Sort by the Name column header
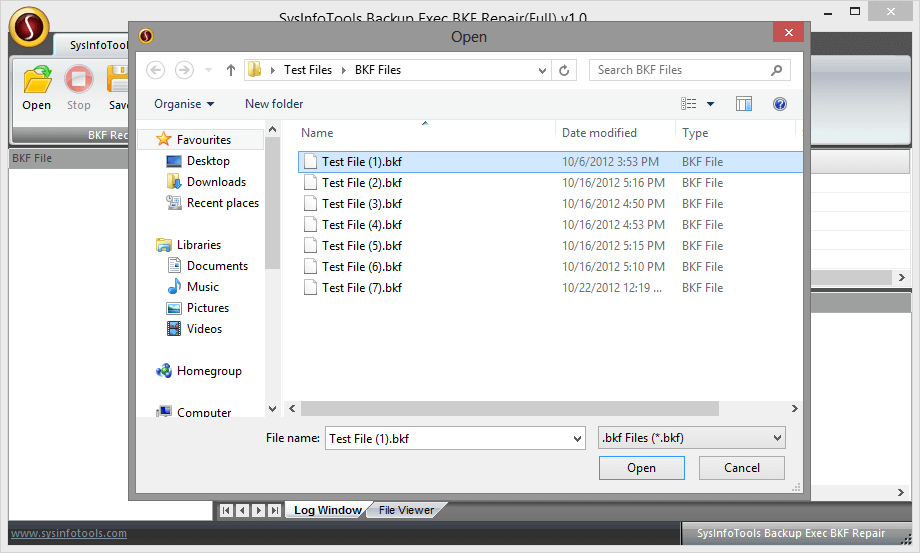This screenshot has height=553, width=920. 317,133
